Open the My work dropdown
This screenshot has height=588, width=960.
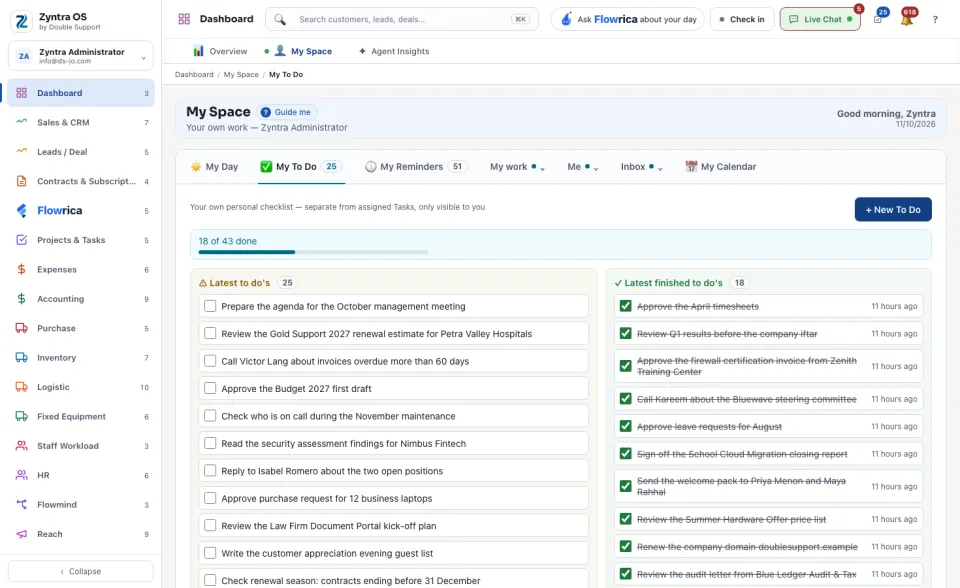click(x=517, y=167)
